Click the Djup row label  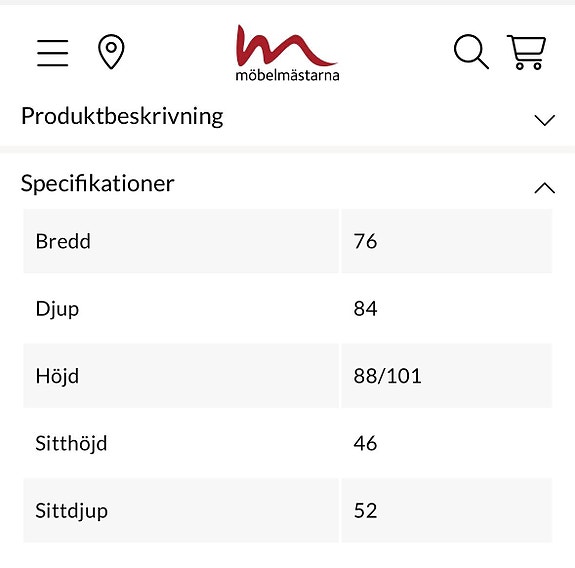57,309
